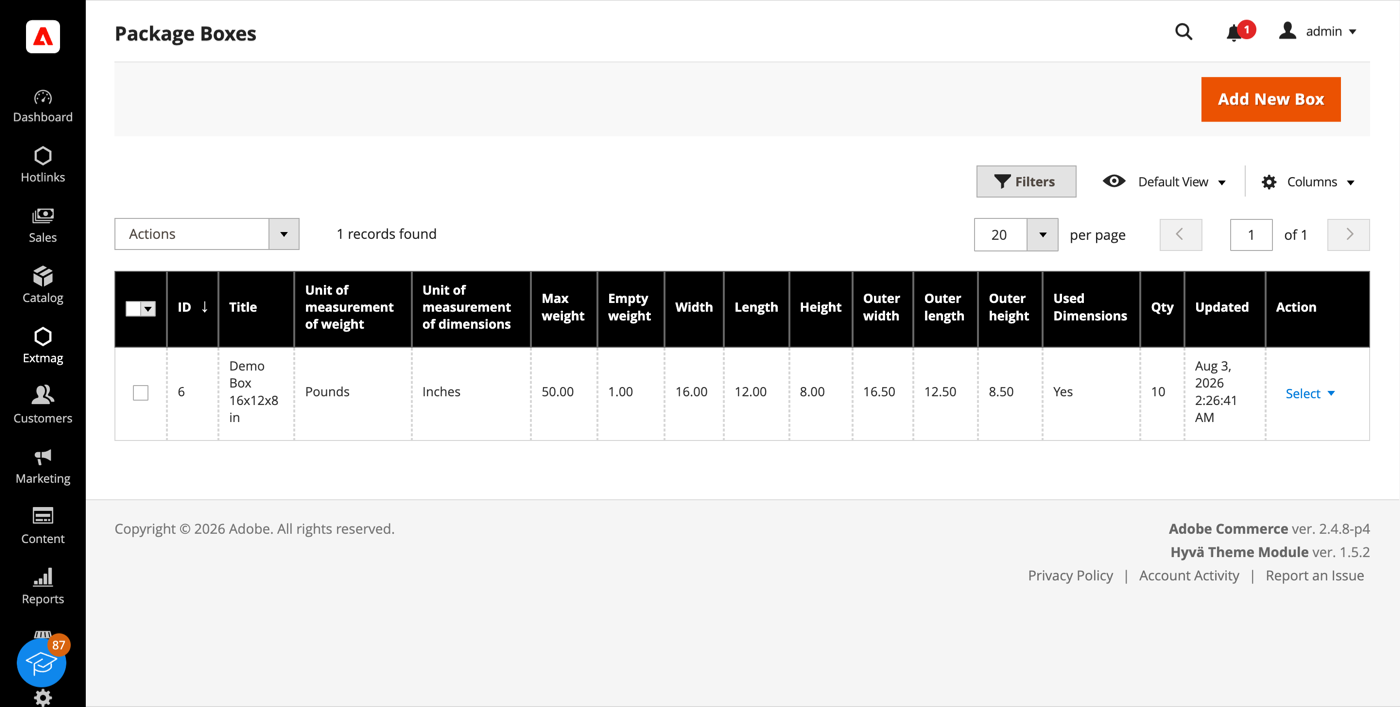Open the admin account menu
Screen dimensions: 1400x707
1318,32
